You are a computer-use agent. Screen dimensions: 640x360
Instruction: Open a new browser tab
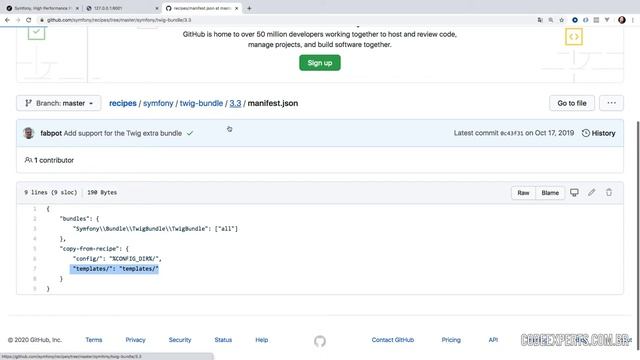249,8
